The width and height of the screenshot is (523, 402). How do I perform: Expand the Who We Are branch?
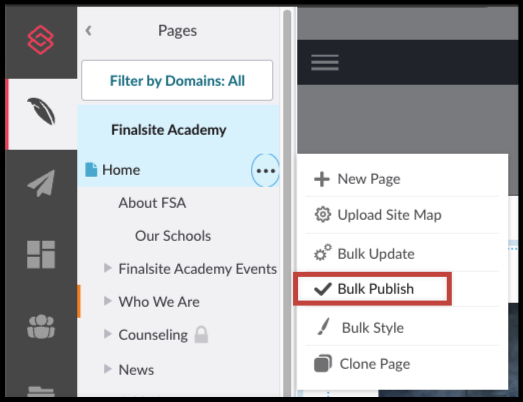coord(107,301)
